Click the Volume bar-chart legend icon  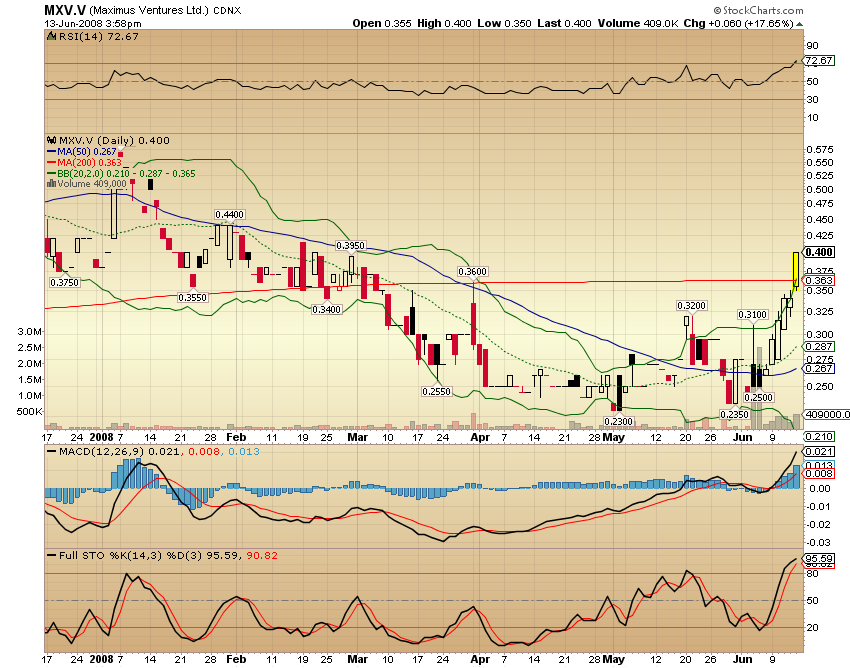click(x=51, y=184)
